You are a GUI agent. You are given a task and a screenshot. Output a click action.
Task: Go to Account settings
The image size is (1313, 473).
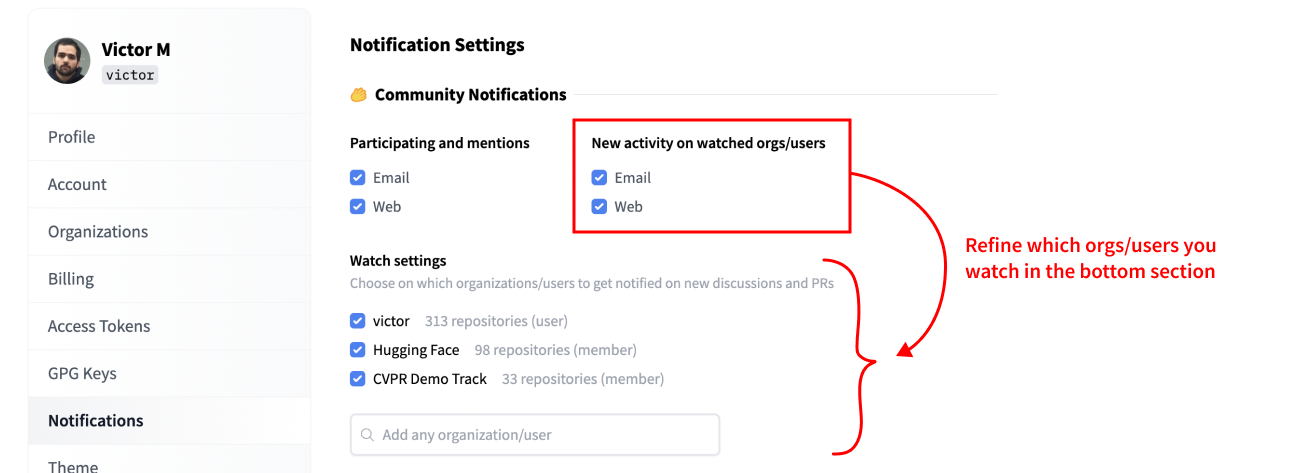coord(77,184)
